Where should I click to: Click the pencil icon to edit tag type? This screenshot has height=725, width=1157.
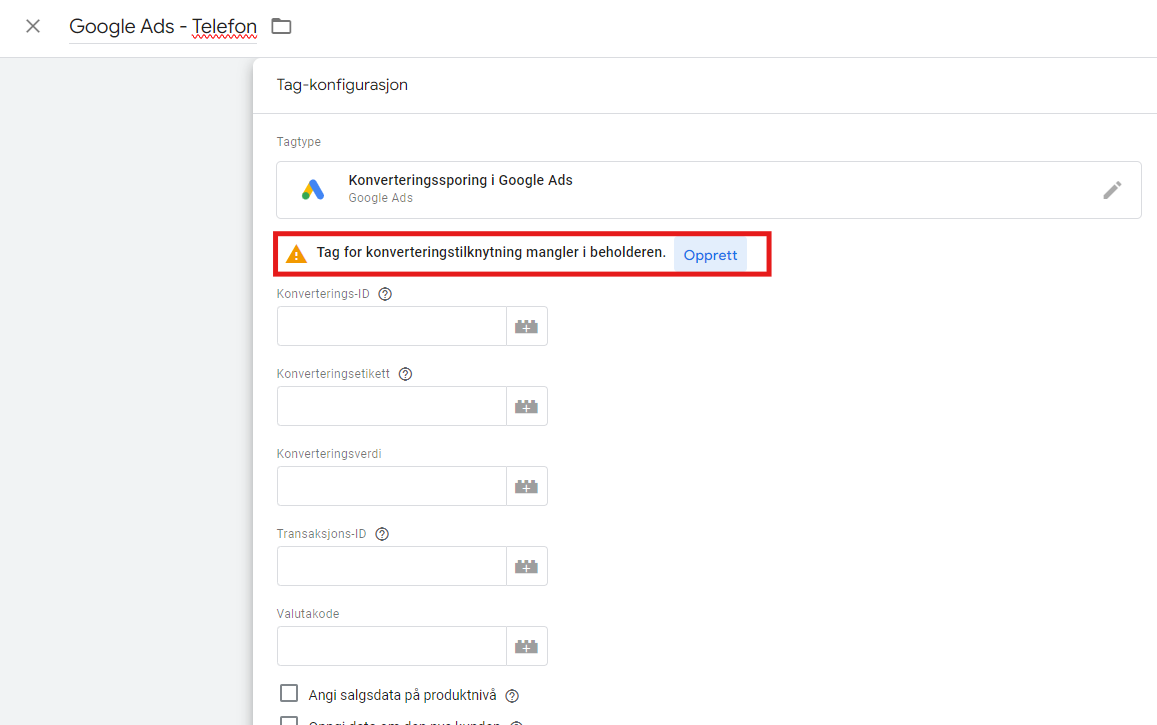click(1112, 190)
